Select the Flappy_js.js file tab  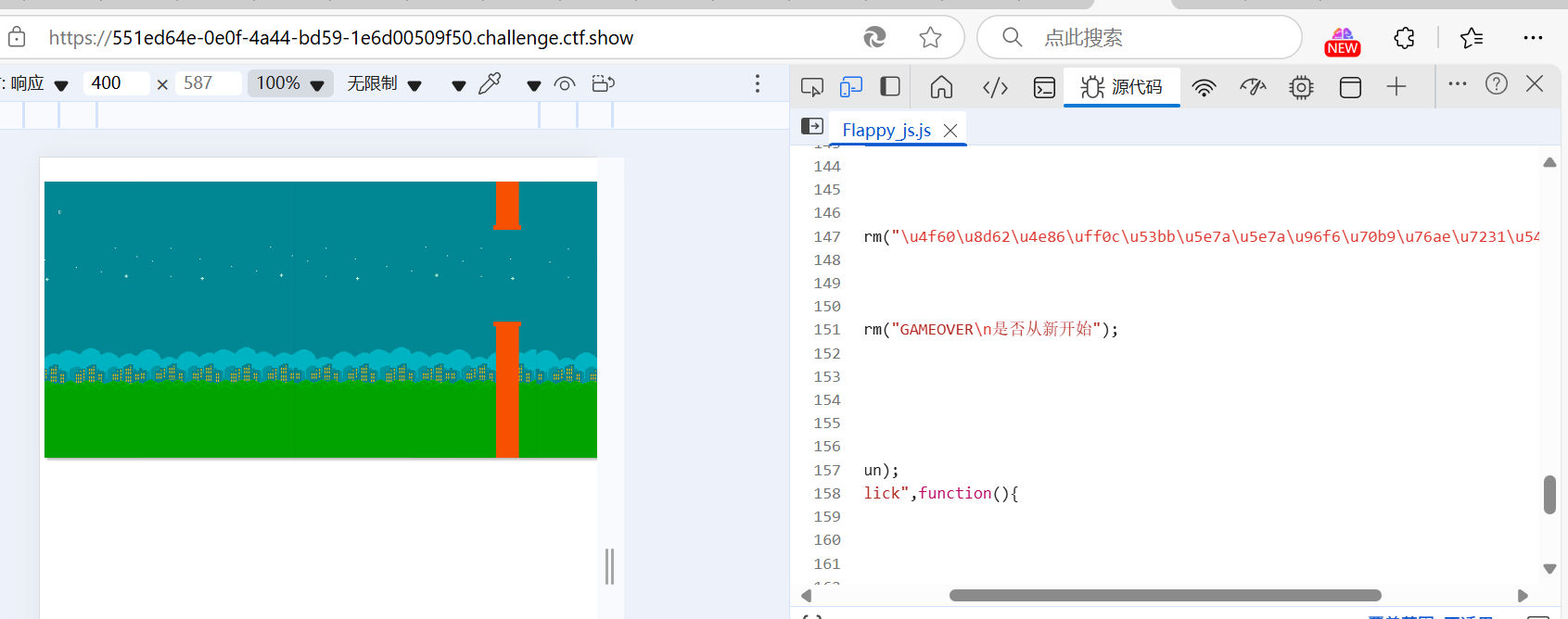coord(886,131)
